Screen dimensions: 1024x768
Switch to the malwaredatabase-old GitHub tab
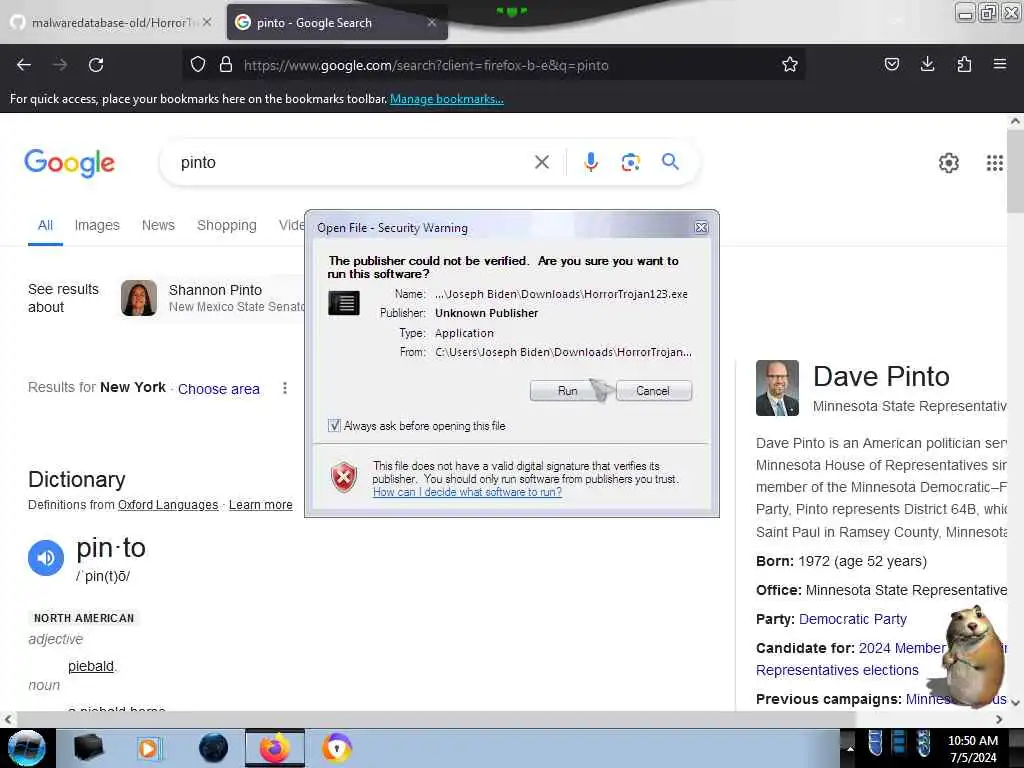coord(111,22)
